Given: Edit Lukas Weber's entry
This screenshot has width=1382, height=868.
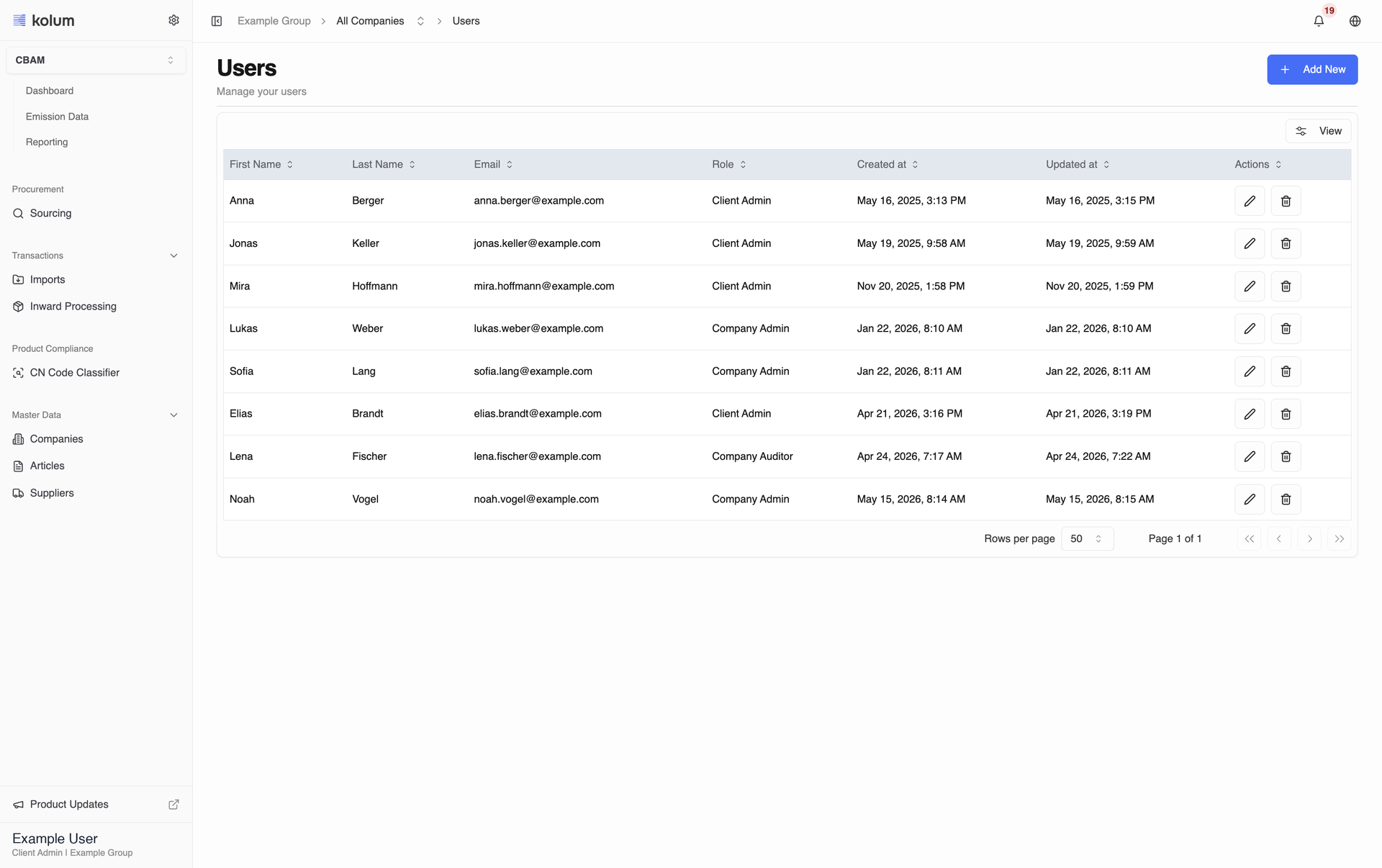Looking at the screenshot, I should point(1250,329).
